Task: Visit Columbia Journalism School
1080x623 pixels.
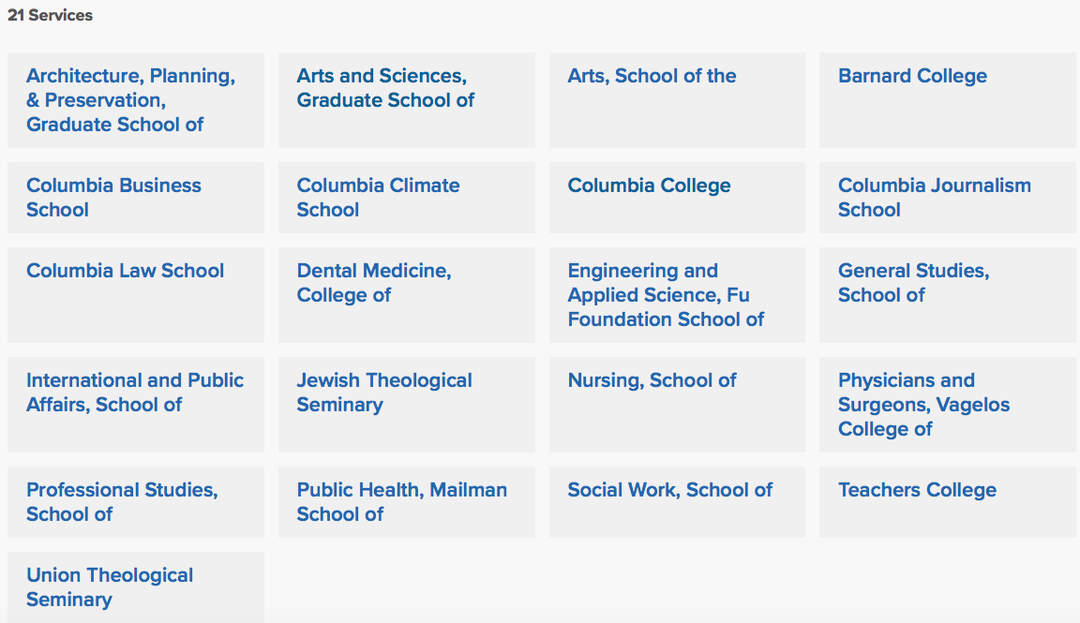Action: (x=934, y=197)
